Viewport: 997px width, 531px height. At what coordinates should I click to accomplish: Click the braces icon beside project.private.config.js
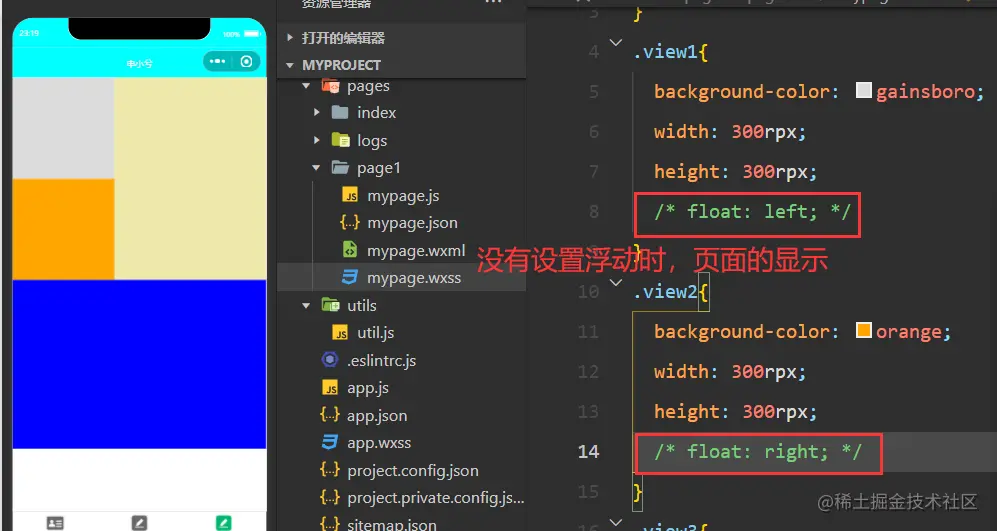pos(330,497)
